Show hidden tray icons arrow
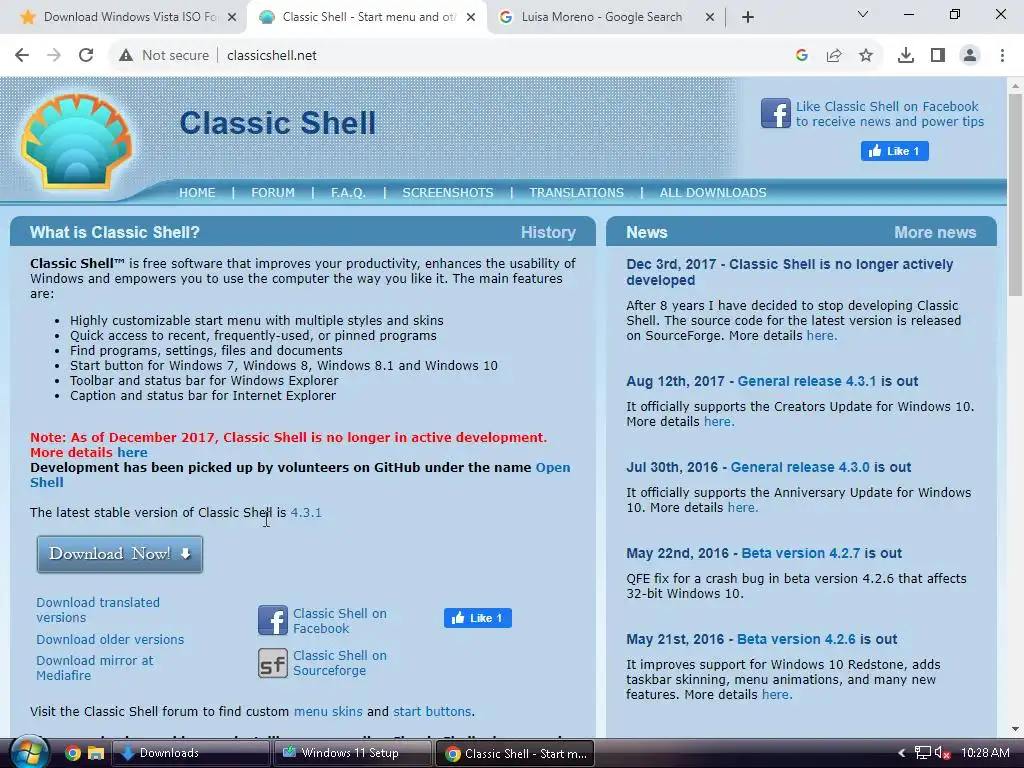The height and width of the screenshot is (768, 1024). 902,753
